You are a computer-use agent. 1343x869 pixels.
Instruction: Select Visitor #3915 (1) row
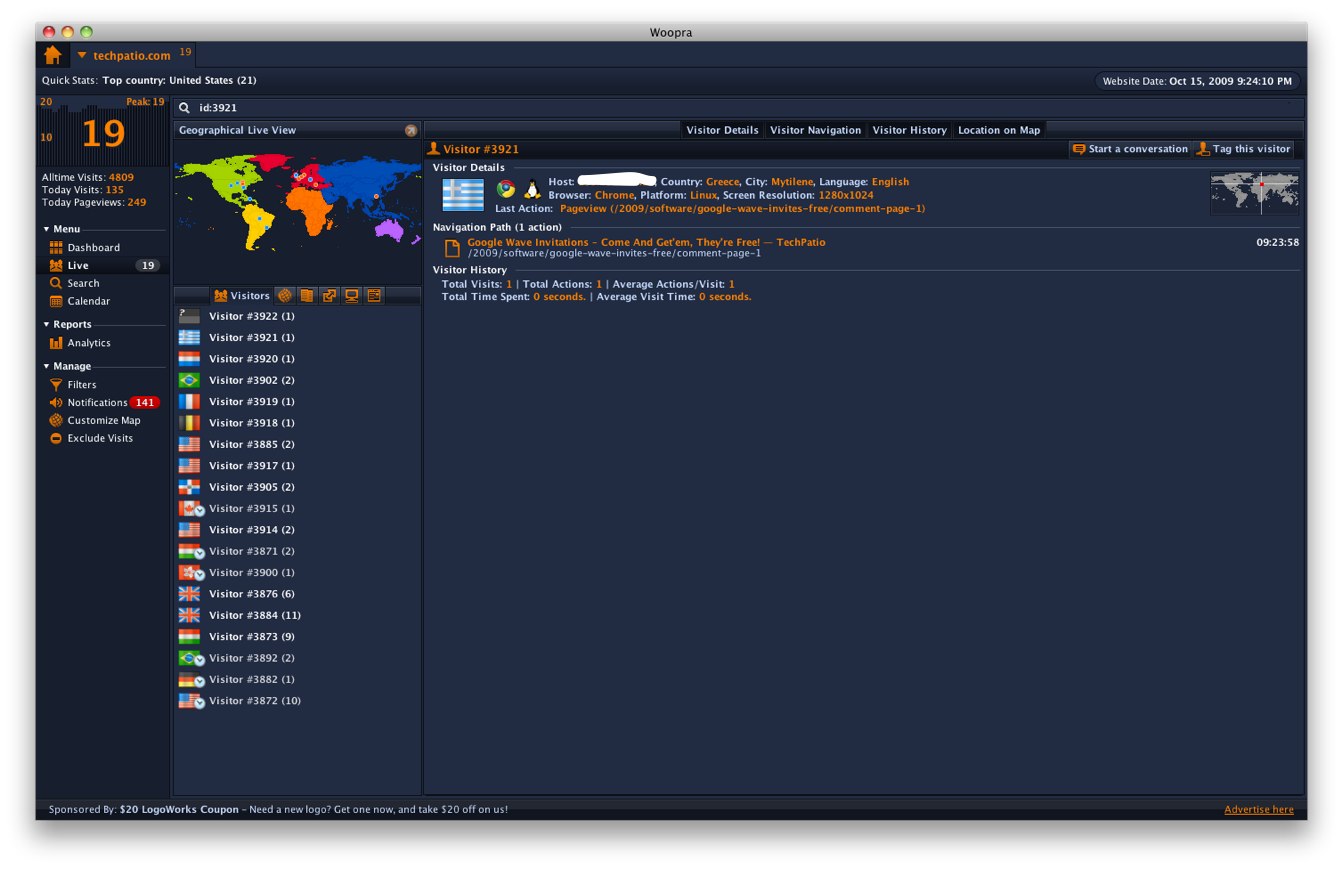[x=297, y=509]
